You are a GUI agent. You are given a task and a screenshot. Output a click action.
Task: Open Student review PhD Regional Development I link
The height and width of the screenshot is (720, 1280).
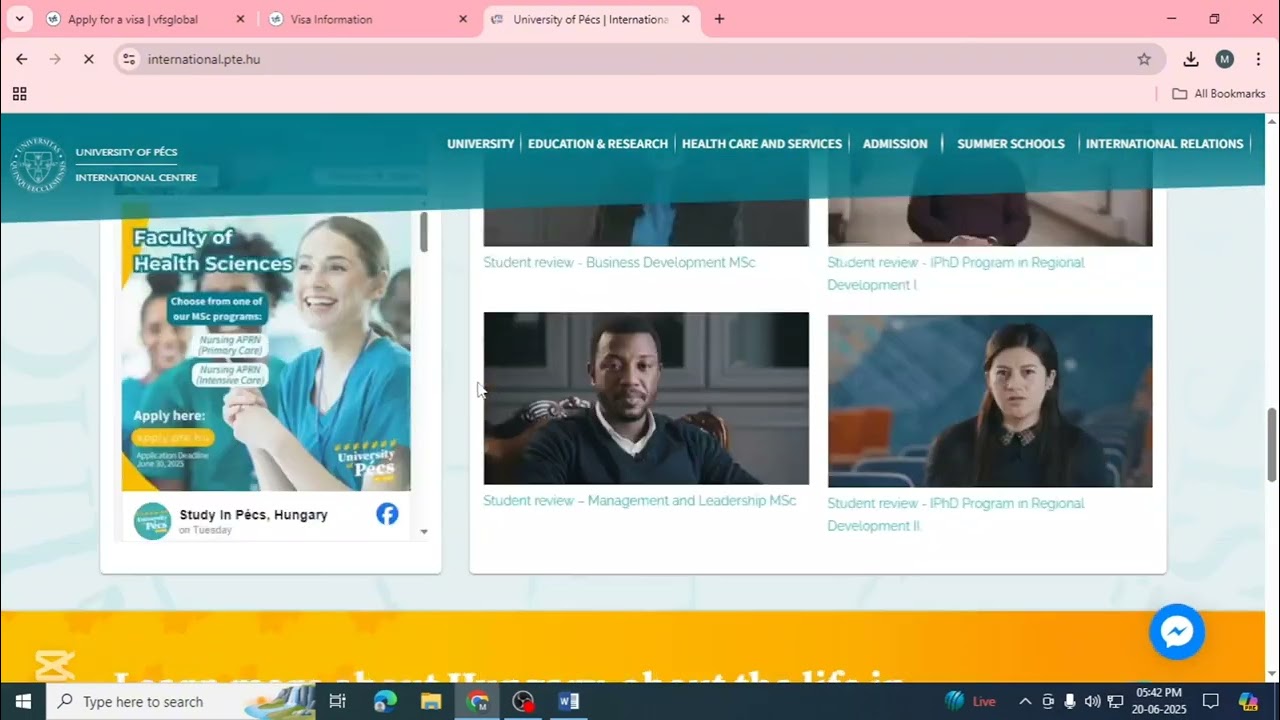tap(956, 274)
